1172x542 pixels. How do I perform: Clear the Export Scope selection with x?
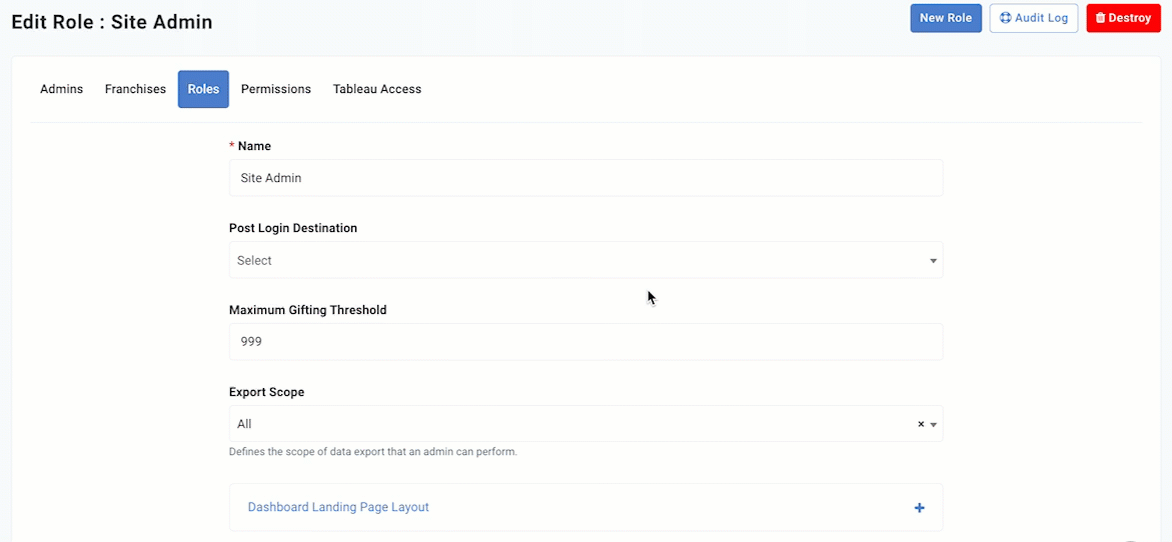921,424
